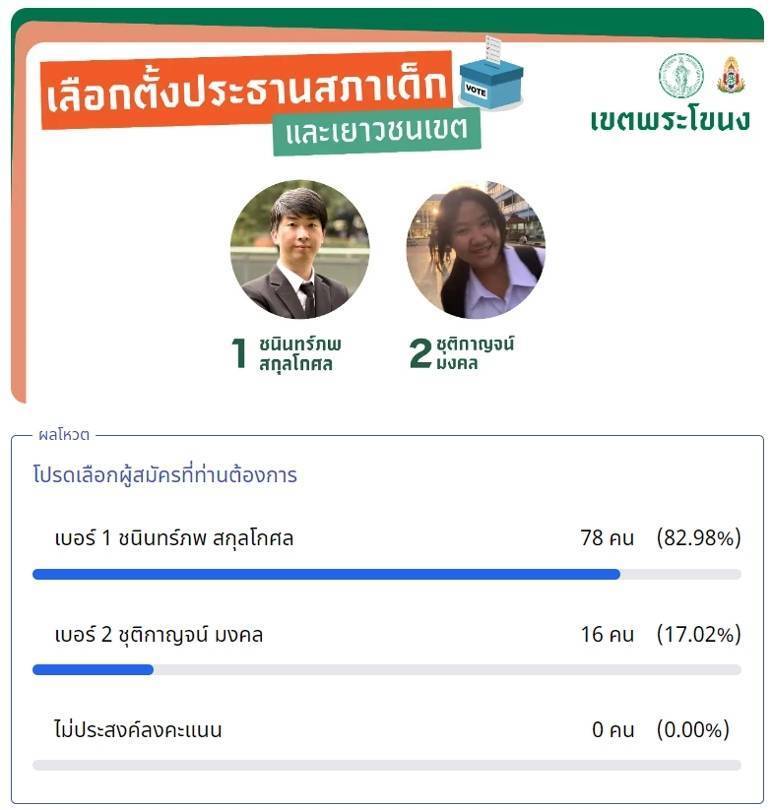Click the large green number 1

coord(239,353)
